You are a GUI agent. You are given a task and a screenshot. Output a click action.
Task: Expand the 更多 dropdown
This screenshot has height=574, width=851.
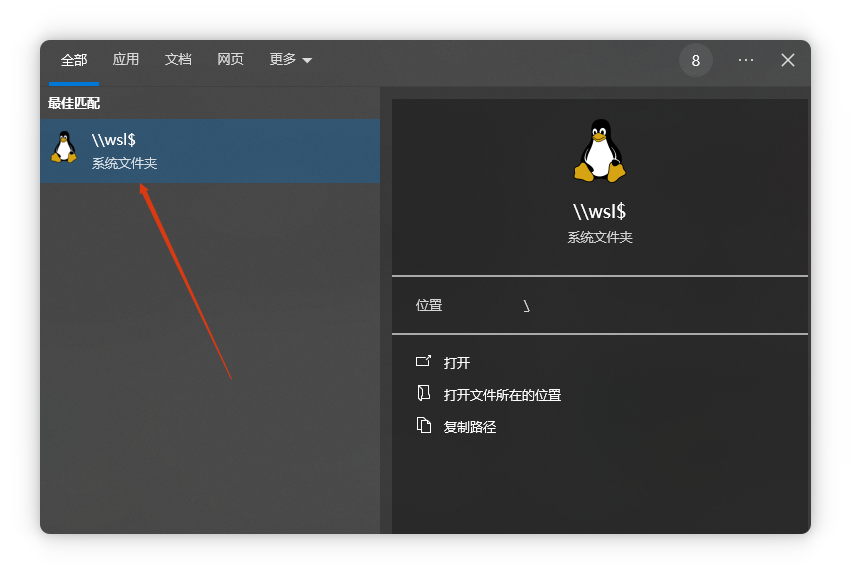[290, 59]
